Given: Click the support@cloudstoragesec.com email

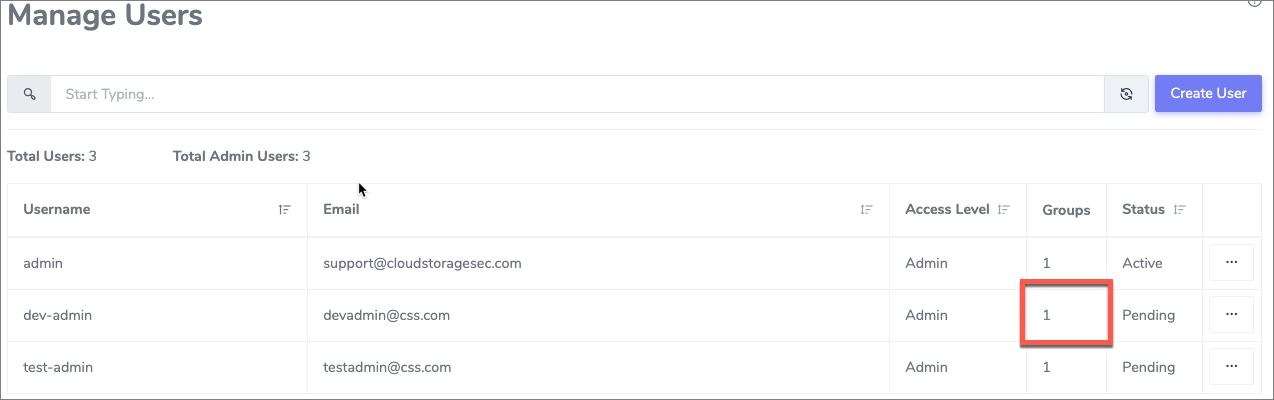Looking at the screenshot, I should click(422, 263).
